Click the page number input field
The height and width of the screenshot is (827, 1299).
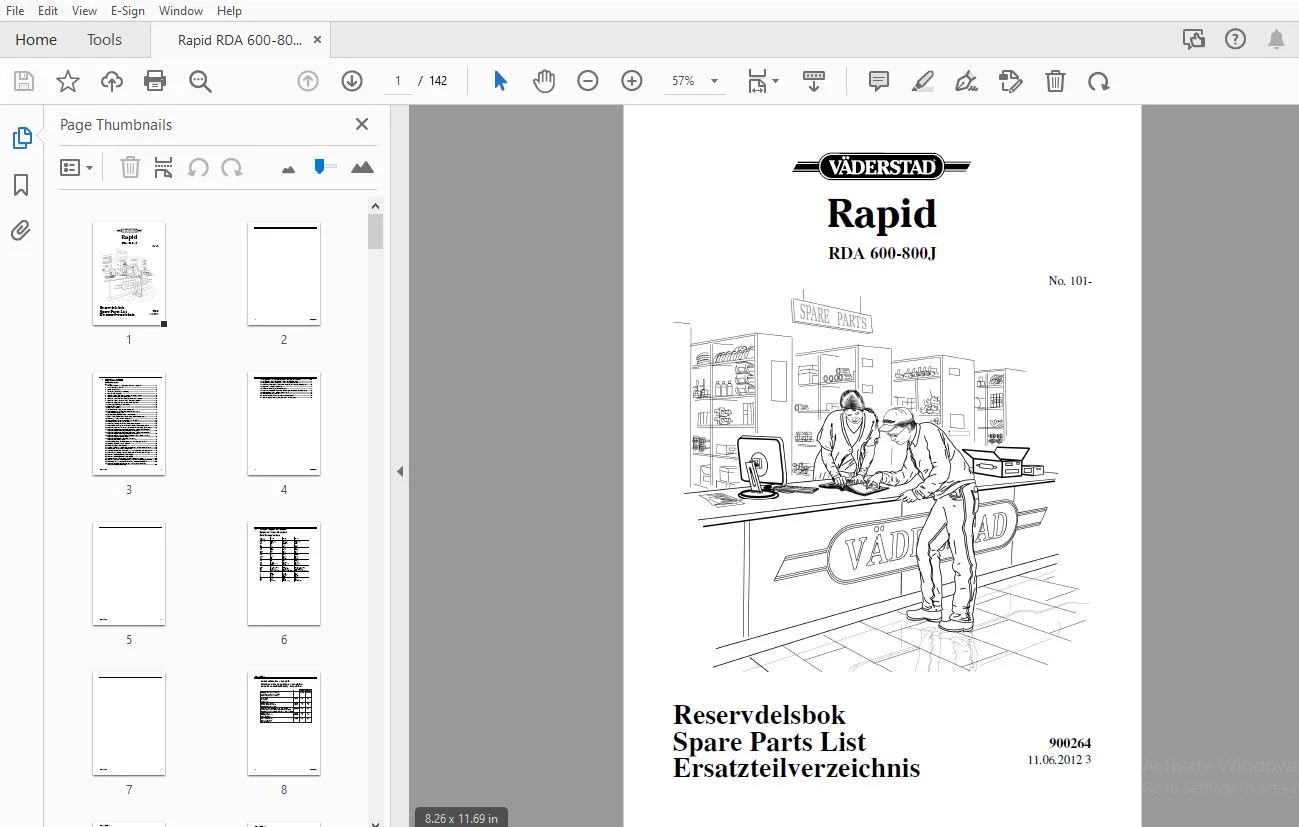[x=398, y=81]
